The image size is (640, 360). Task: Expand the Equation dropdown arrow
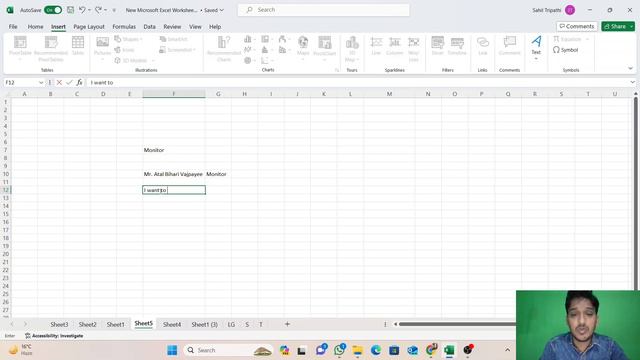[x=587, y=39]
